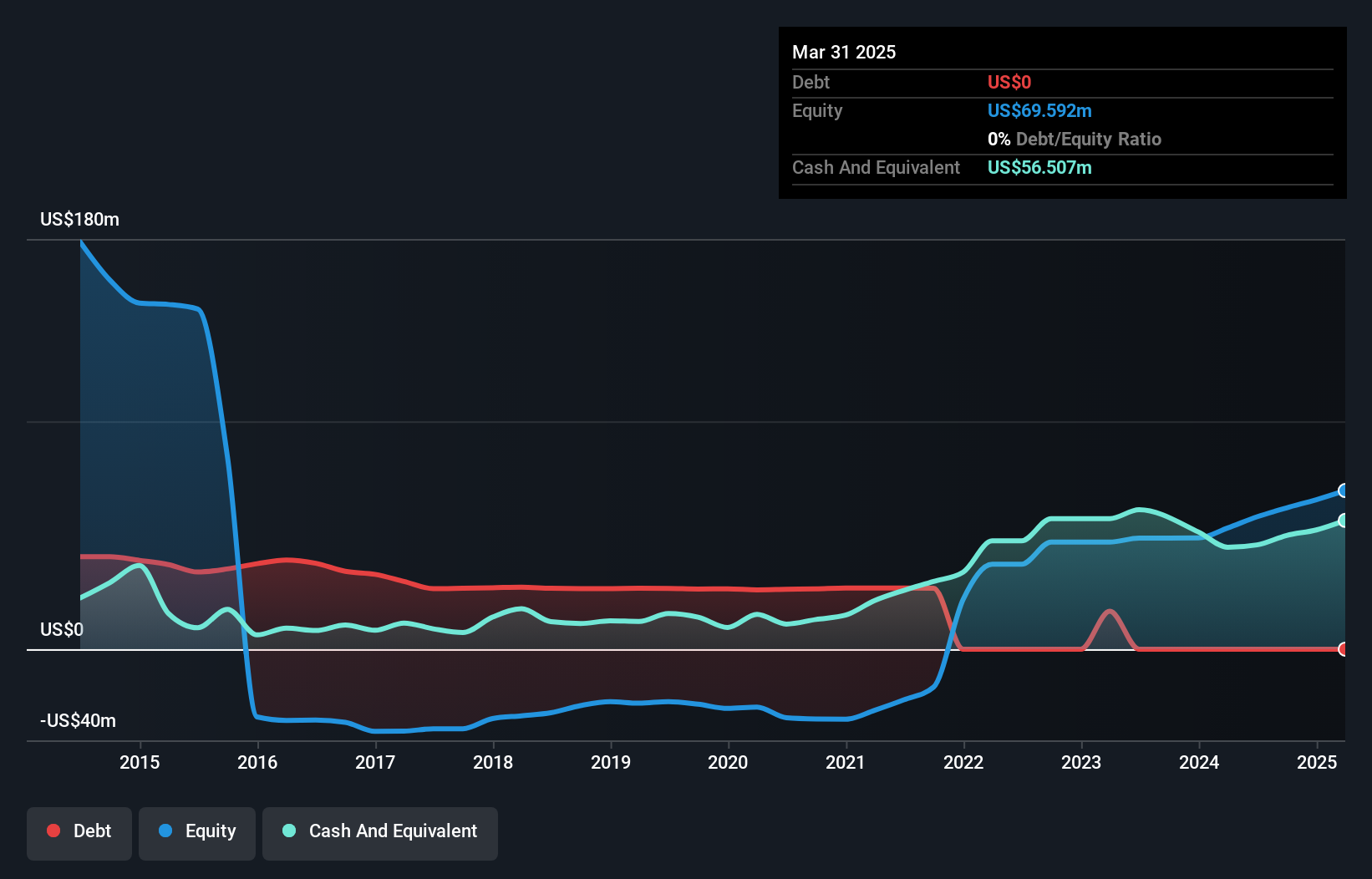Click the 2015 x-axis label
The height and width of the screenshot is (879, 1372).
140,762
